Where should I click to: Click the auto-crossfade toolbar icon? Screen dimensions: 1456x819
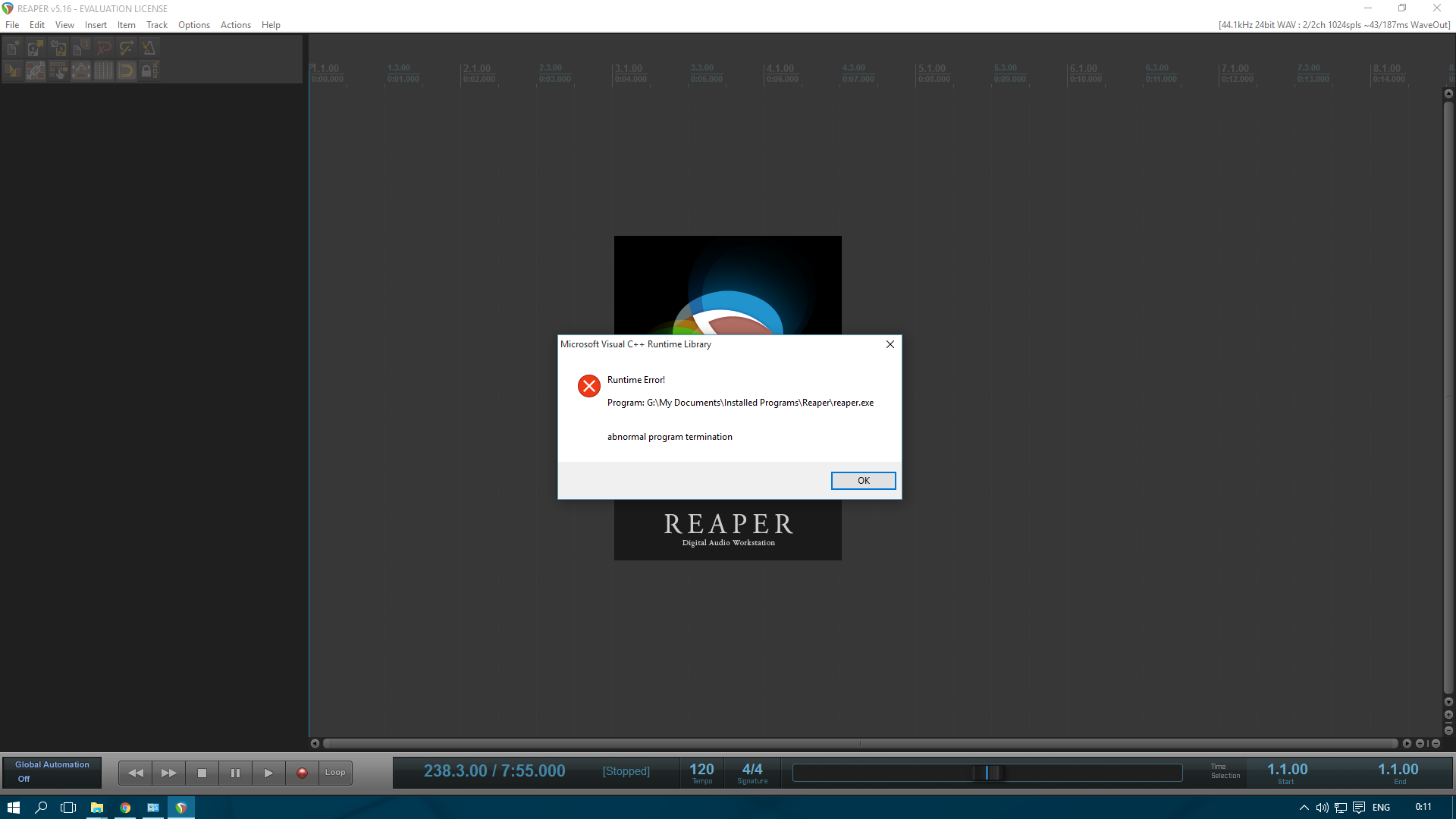pyautogui.click(x=13, y=71)
